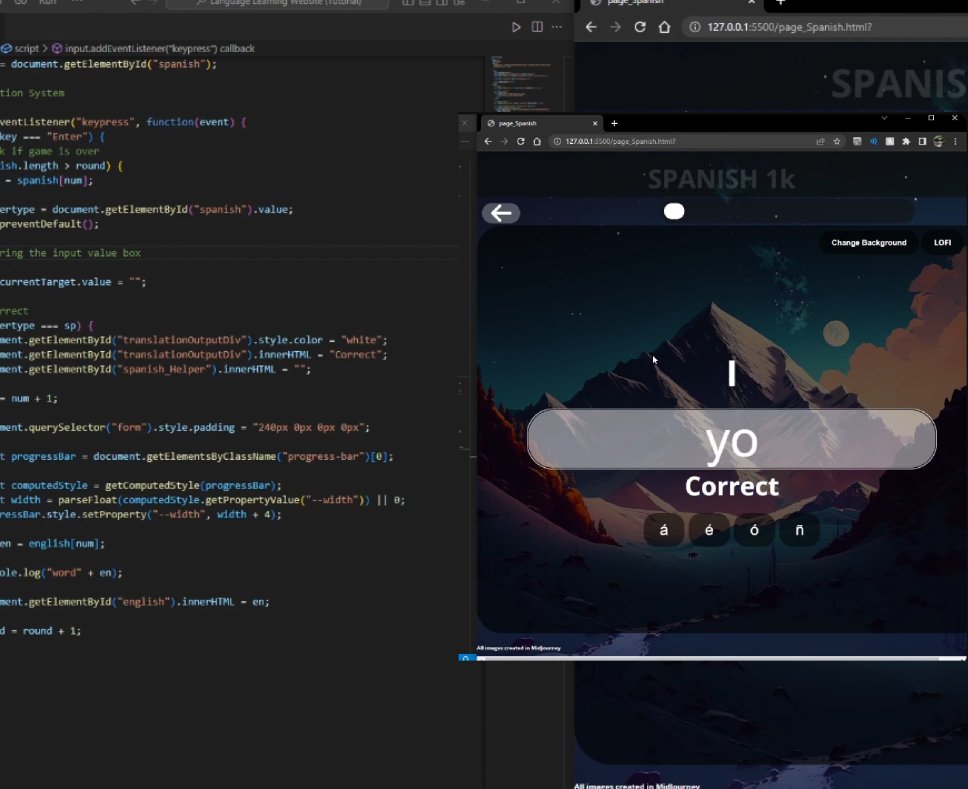Click the 'round + 1' code line
968x789 pixels.
click(x=51, y=631)
